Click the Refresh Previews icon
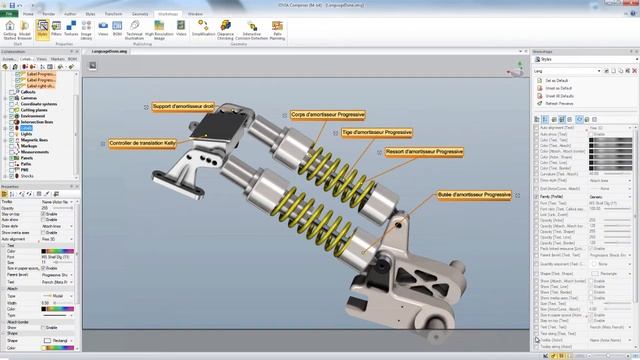 [540, 104]
